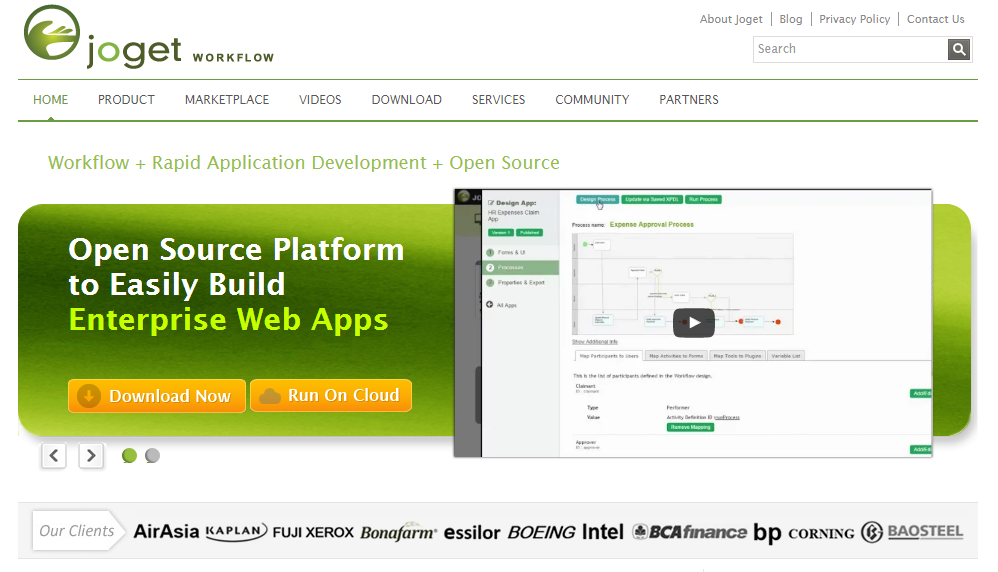The width and height of the screenshot is (998, 572).
Task: Go to previous slide arrow
Action: click(x=54, y=456)
